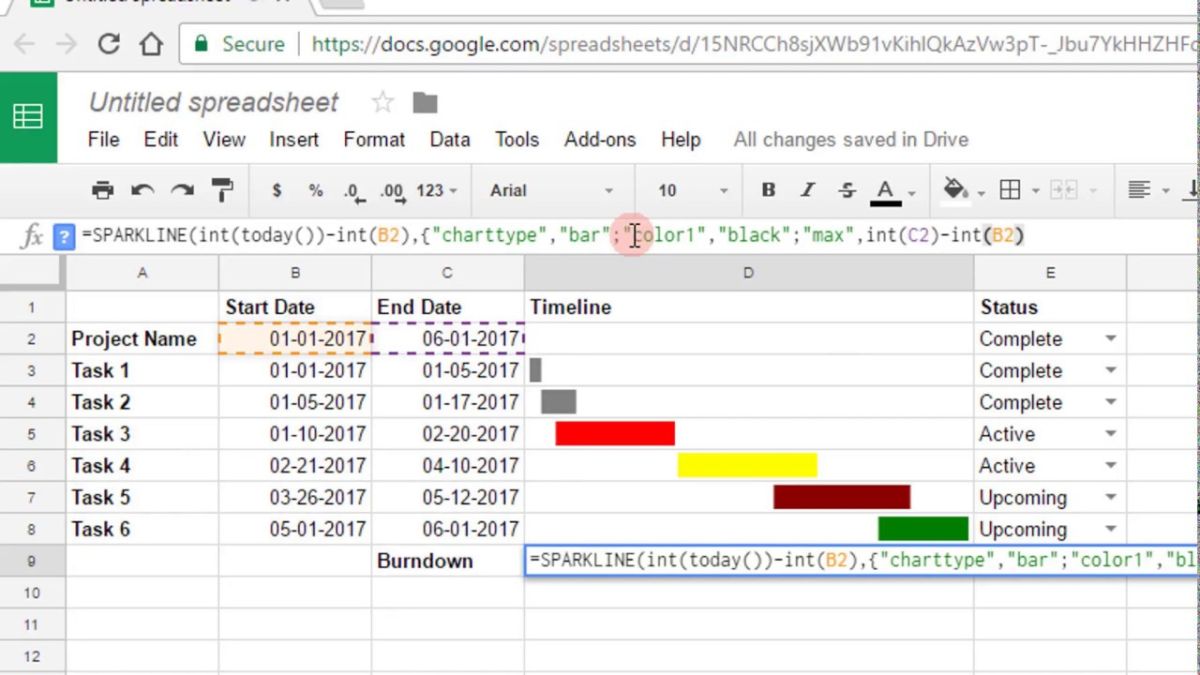Viewport: 1200px width, 675px height.
Task: Open the Format menu
Action: click(373, 140)
